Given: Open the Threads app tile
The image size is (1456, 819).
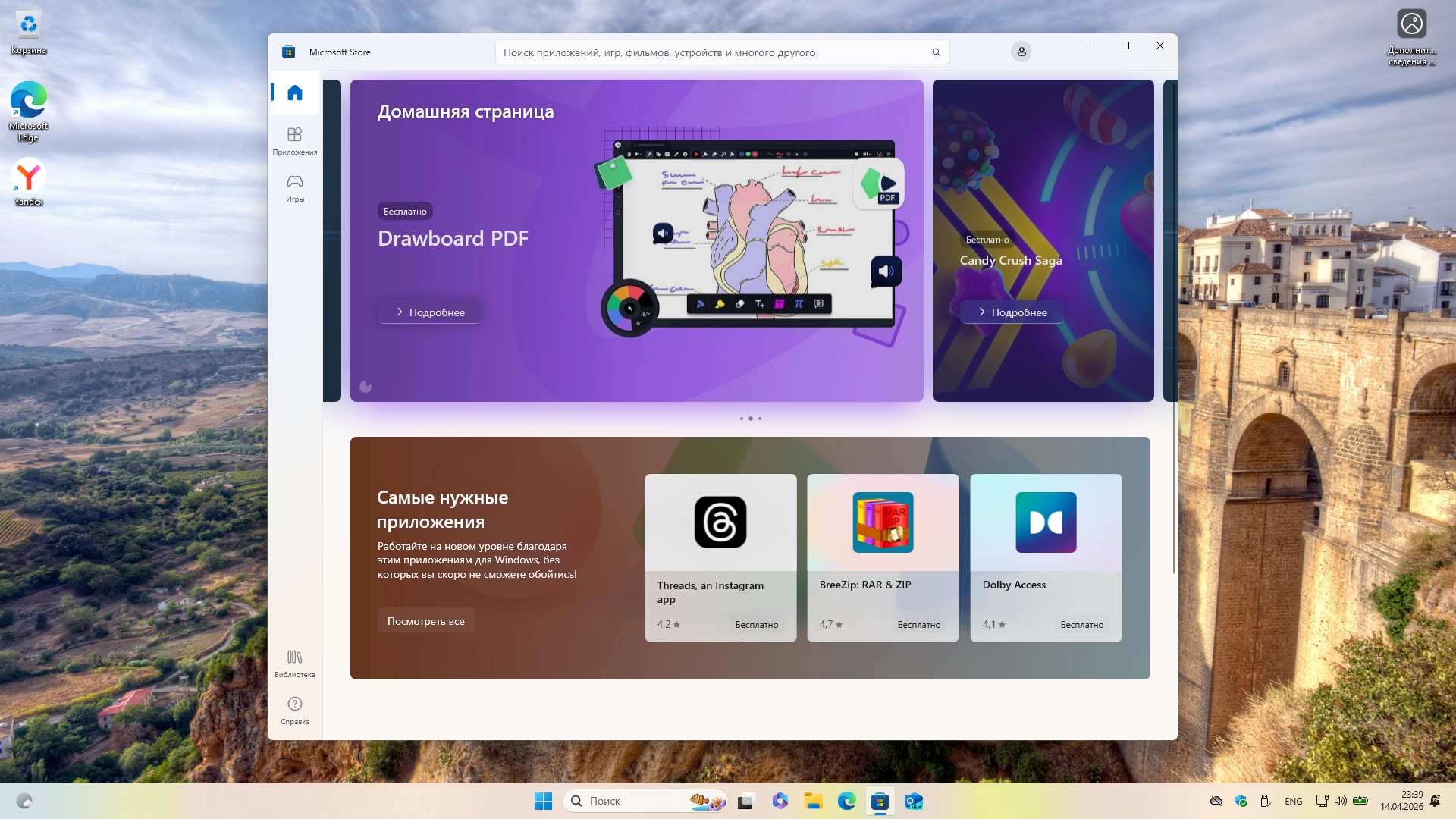Looking at the screenshot, I should click(x=720, y=557).
